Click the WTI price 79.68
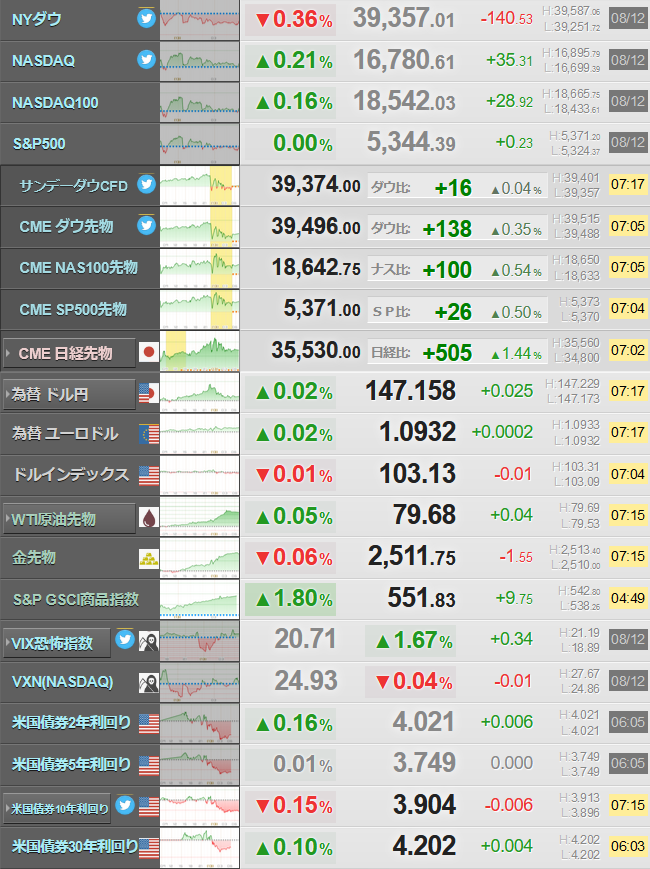The height and width of the screenshot is (869, 650). [x=424, y=515]
